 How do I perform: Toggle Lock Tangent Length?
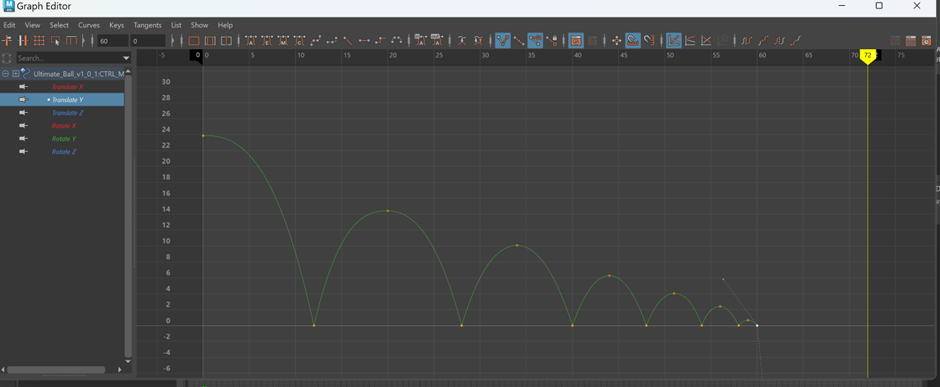click(x=552, y=41)
